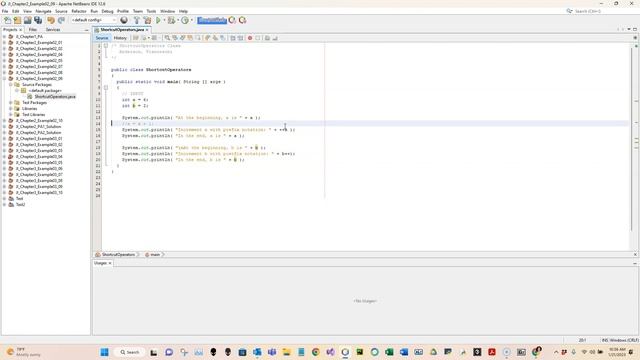This screenshot has height=360, width=640.
Task: Click the Debug Project icon
Action: click(171, 20)
